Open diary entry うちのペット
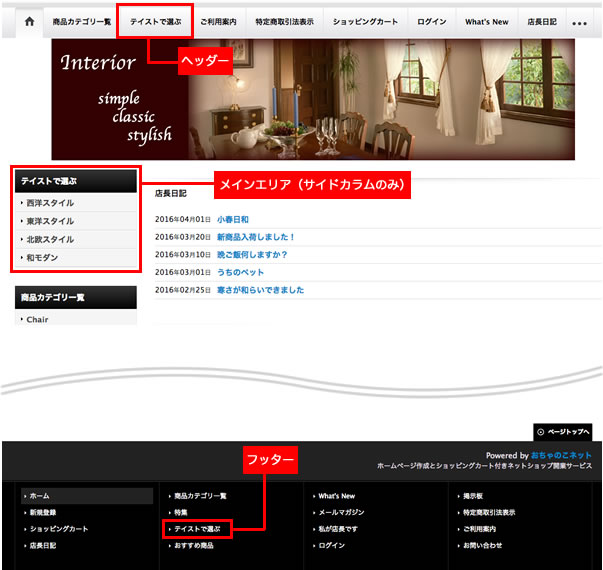Viewport: 603px width, 570px height. (x=240, y=272)
